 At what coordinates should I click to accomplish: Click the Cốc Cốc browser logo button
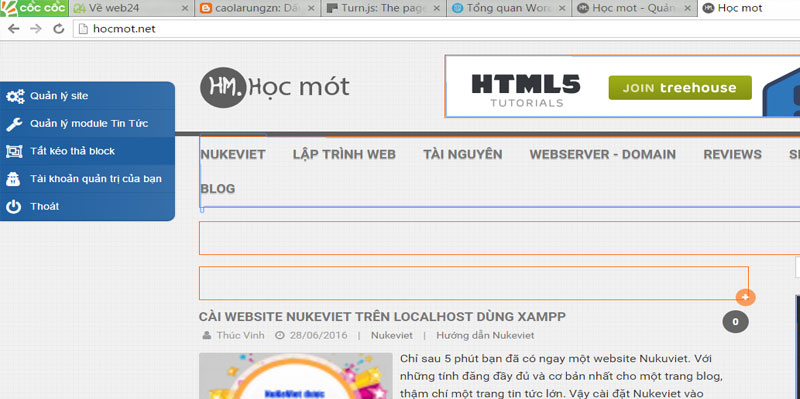[x=34, y=8]
